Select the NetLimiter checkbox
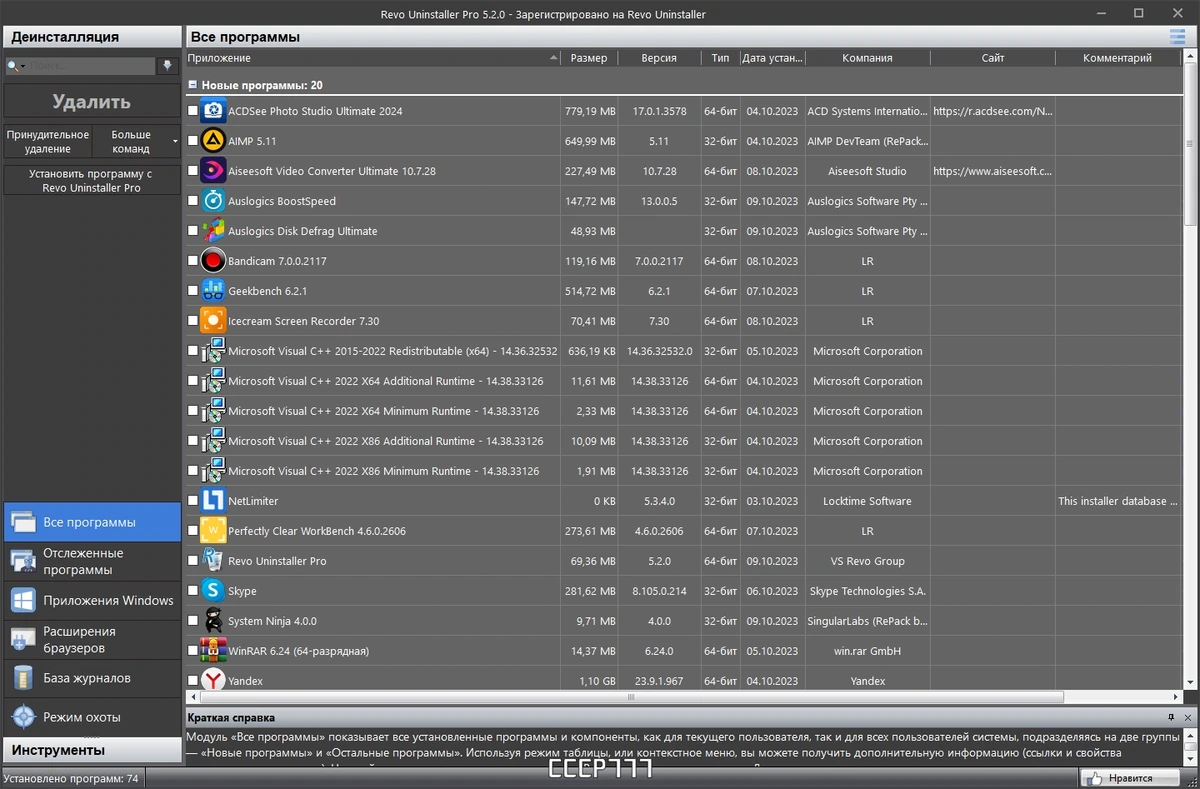Viewport: 1200px width, 789px height. 193,501
